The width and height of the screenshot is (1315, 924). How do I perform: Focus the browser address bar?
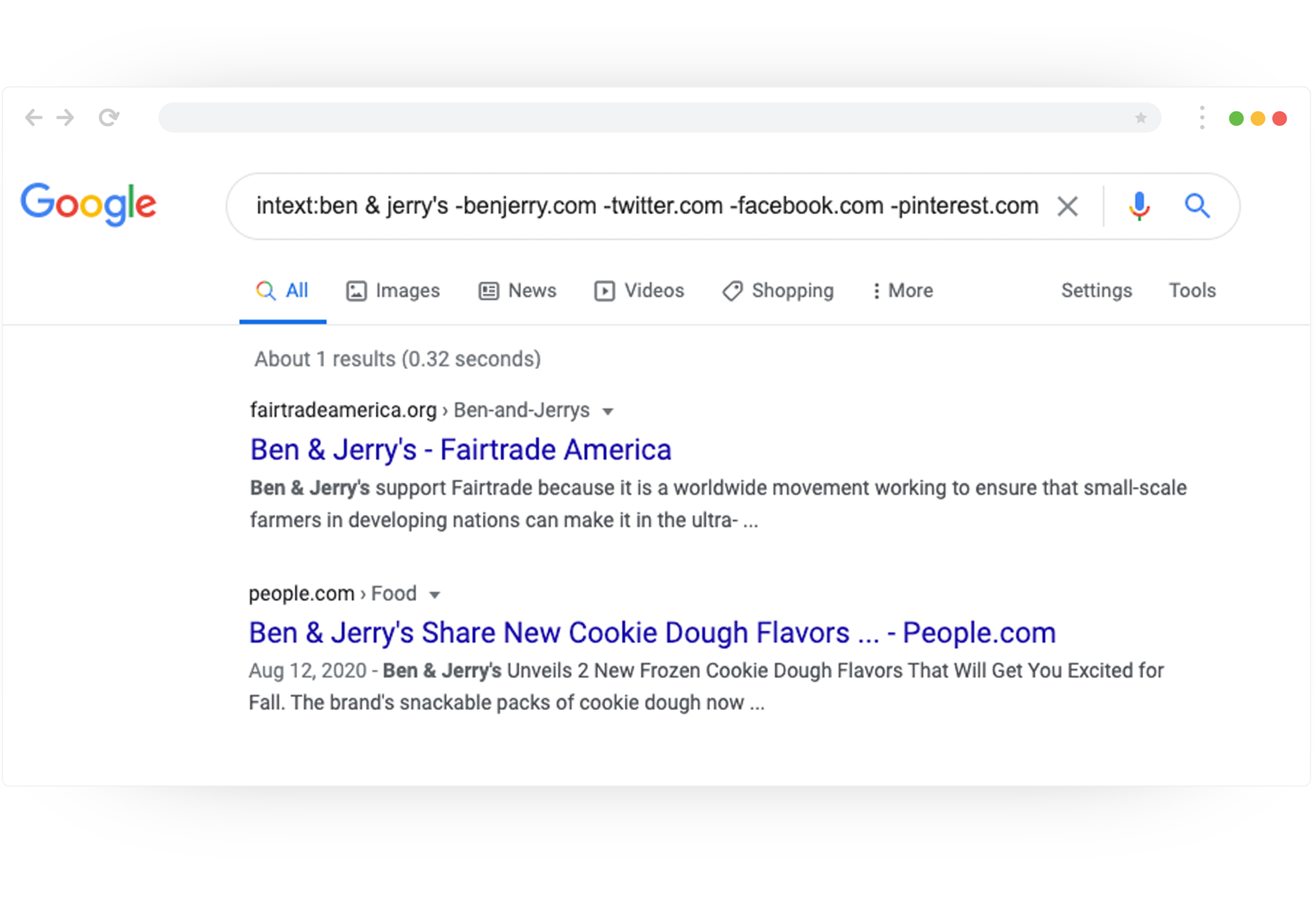point(660,118)
